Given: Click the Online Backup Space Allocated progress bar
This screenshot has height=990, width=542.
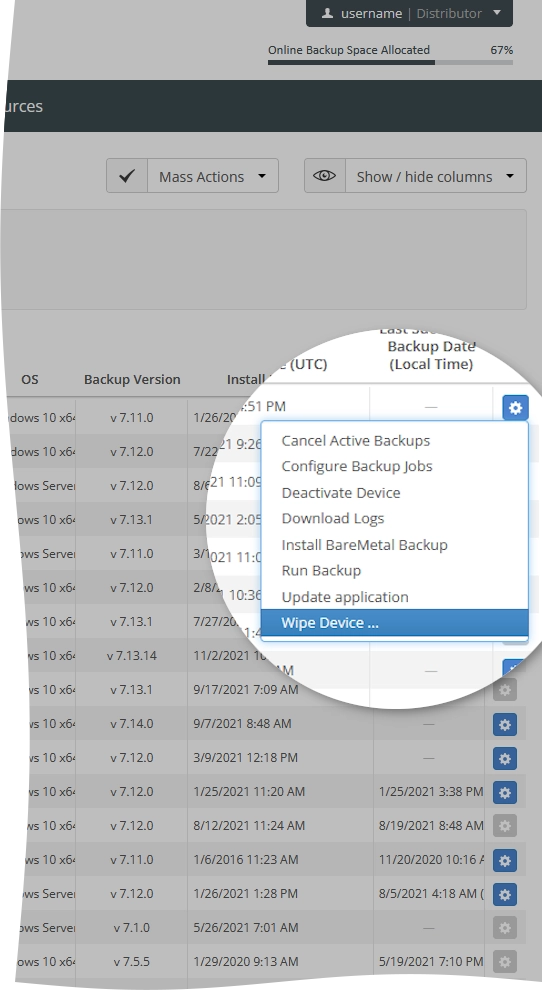Looking at the screenshot, I should coord(390,63).
